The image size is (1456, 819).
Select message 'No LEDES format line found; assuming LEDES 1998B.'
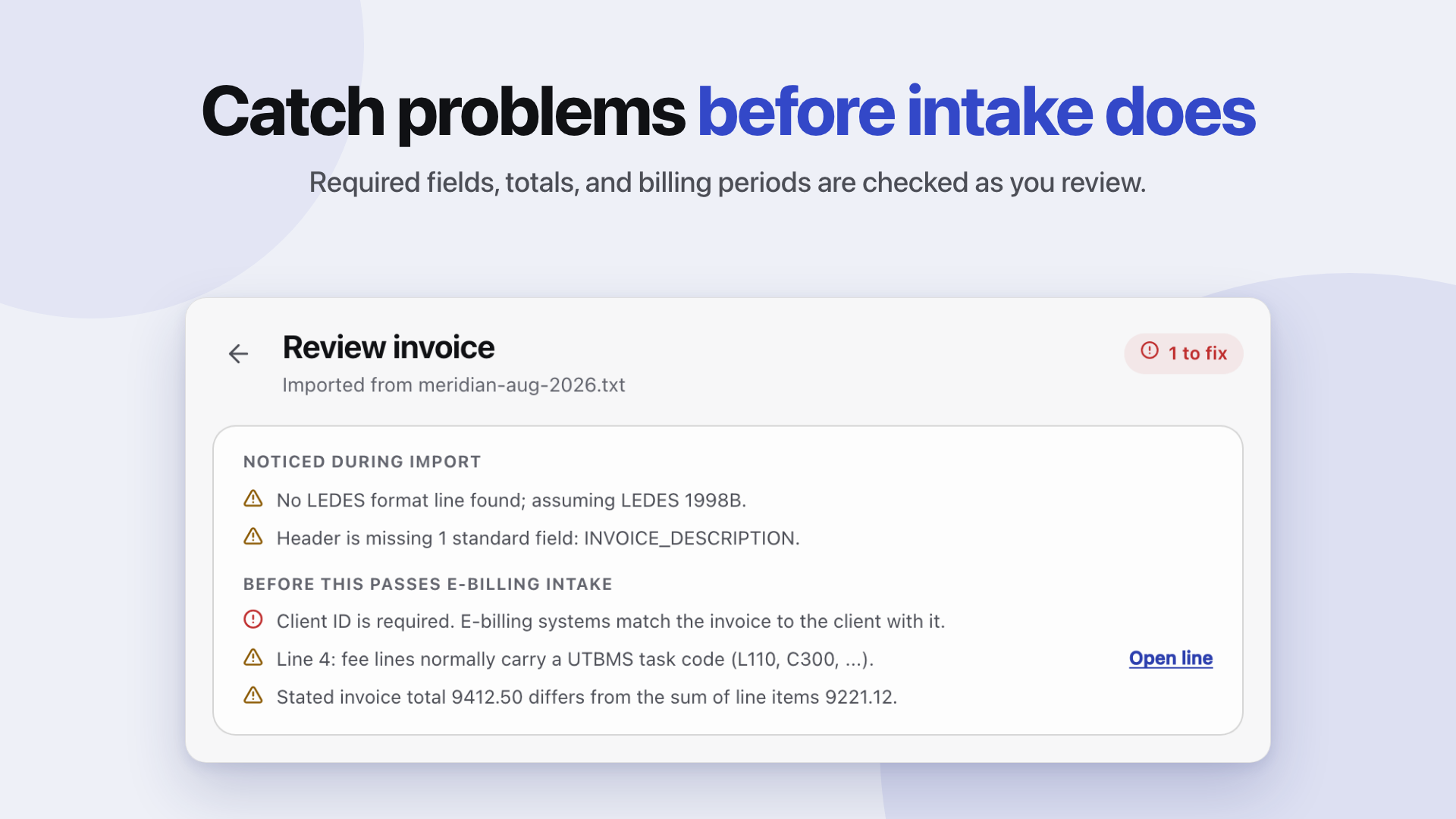tap(511, 500)
